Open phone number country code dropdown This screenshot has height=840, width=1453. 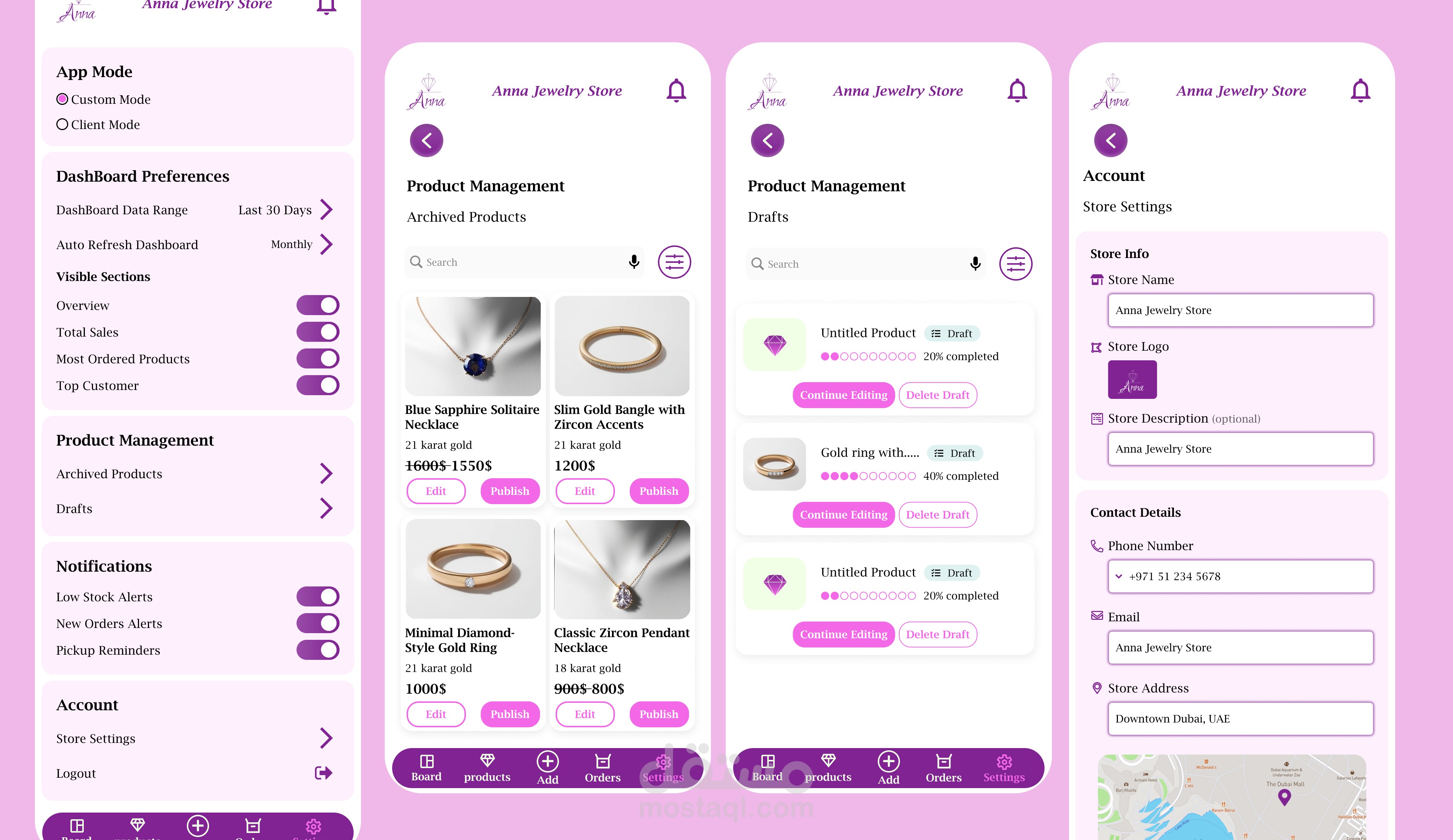[x=1119, y=576]
